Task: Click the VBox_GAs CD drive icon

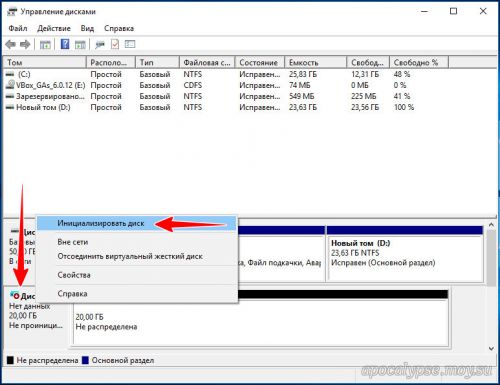Action: tap(10, 85)
